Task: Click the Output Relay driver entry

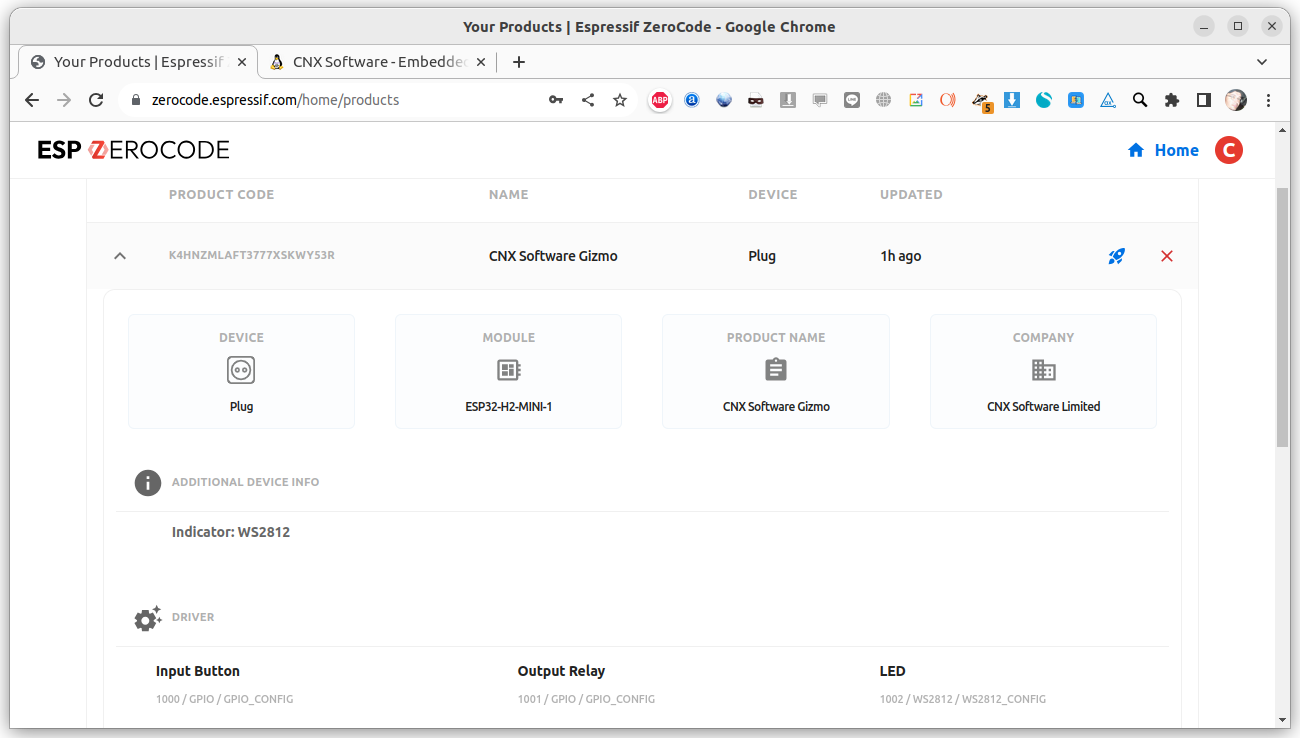Action: (561, 671)
